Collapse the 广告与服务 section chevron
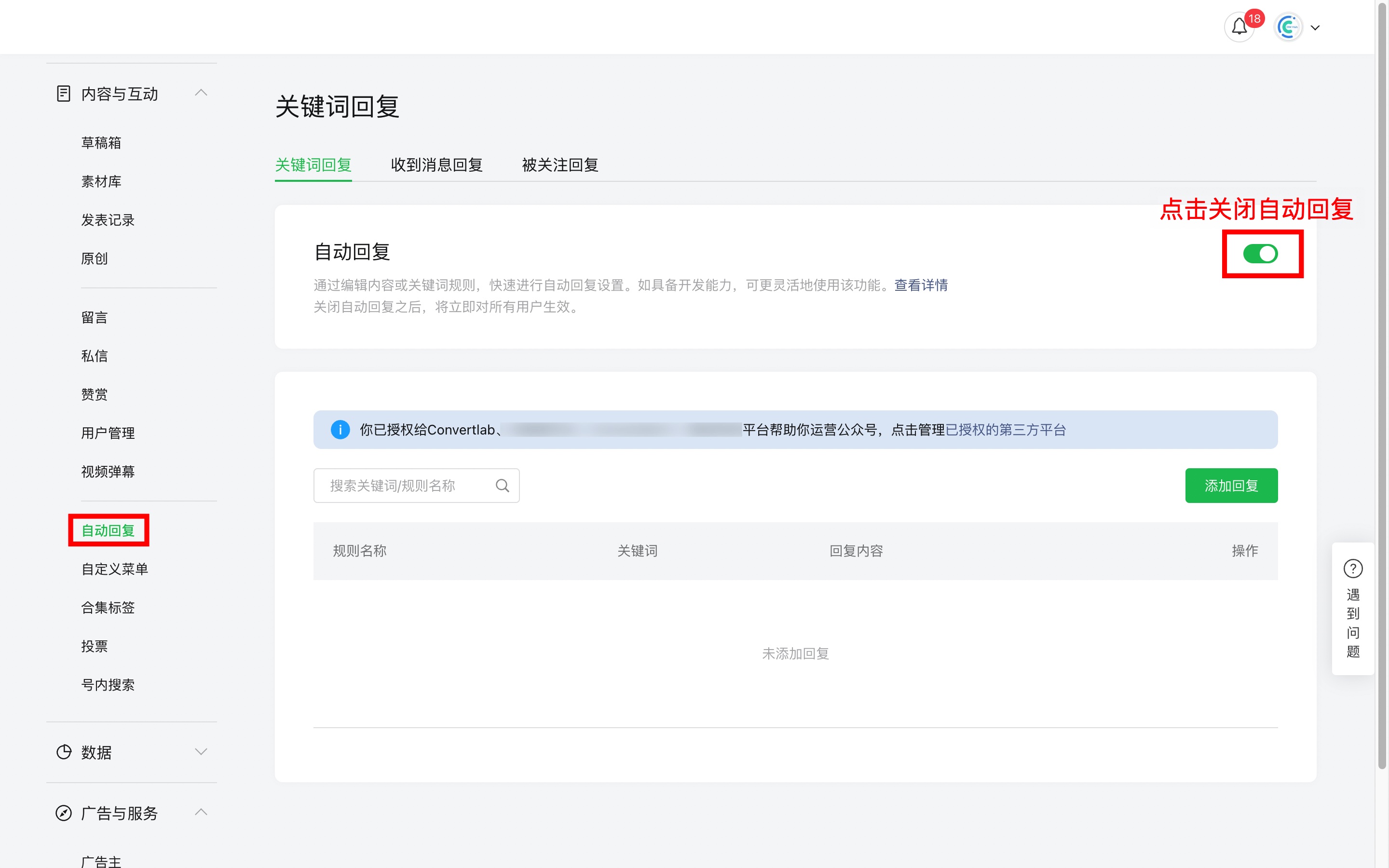 pyautogui.click(x=201, y=812)
